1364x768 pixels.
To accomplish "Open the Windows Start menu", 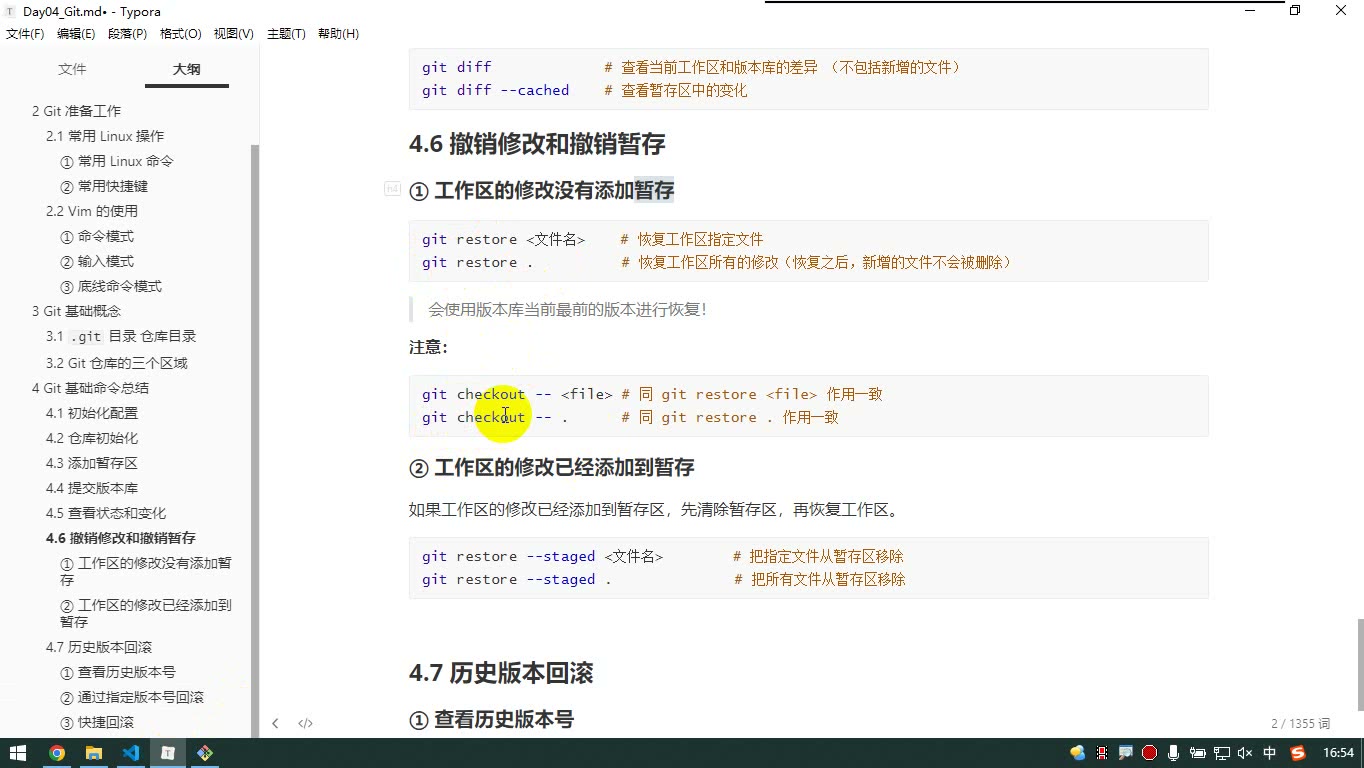I will coord(18,753).
